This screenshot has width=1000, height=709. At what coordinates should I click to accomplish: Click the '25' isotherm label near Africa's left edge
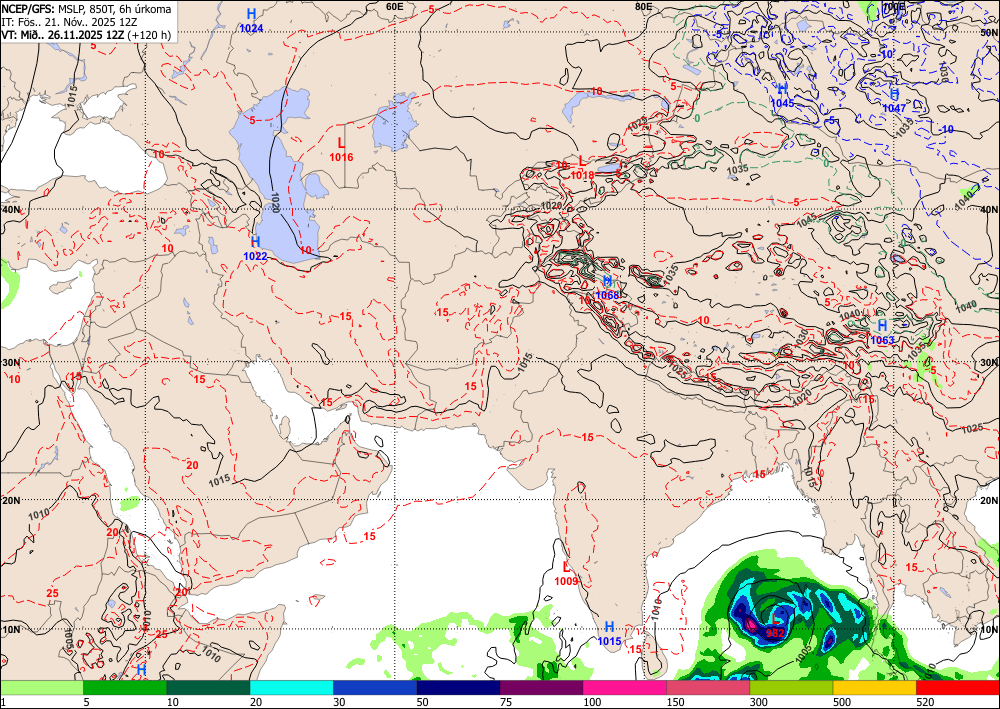coord(52,594)
